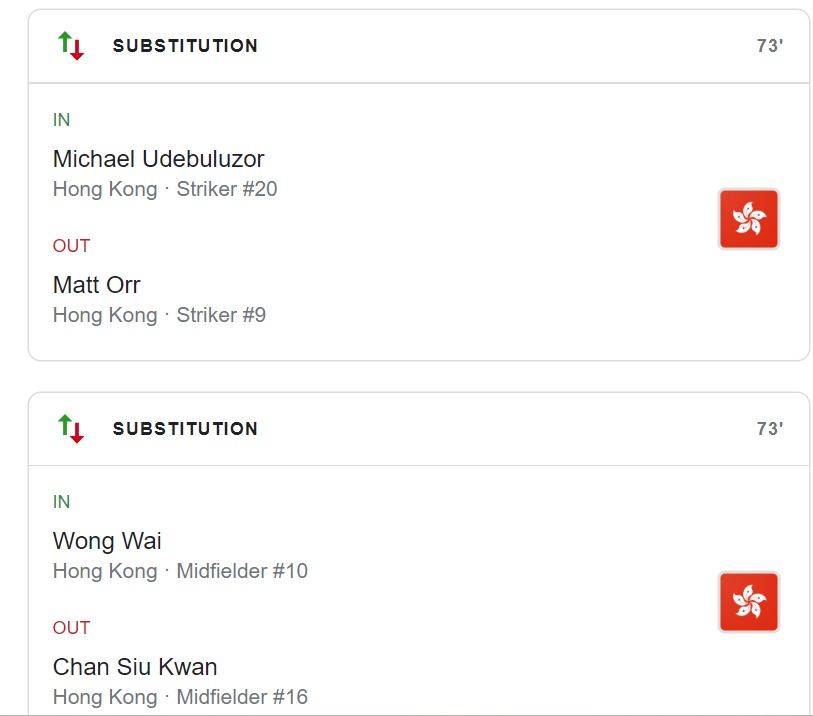The image size is (813, 716).
Task: Click the 73' timestamp on second card
Action: pos(769,429)
